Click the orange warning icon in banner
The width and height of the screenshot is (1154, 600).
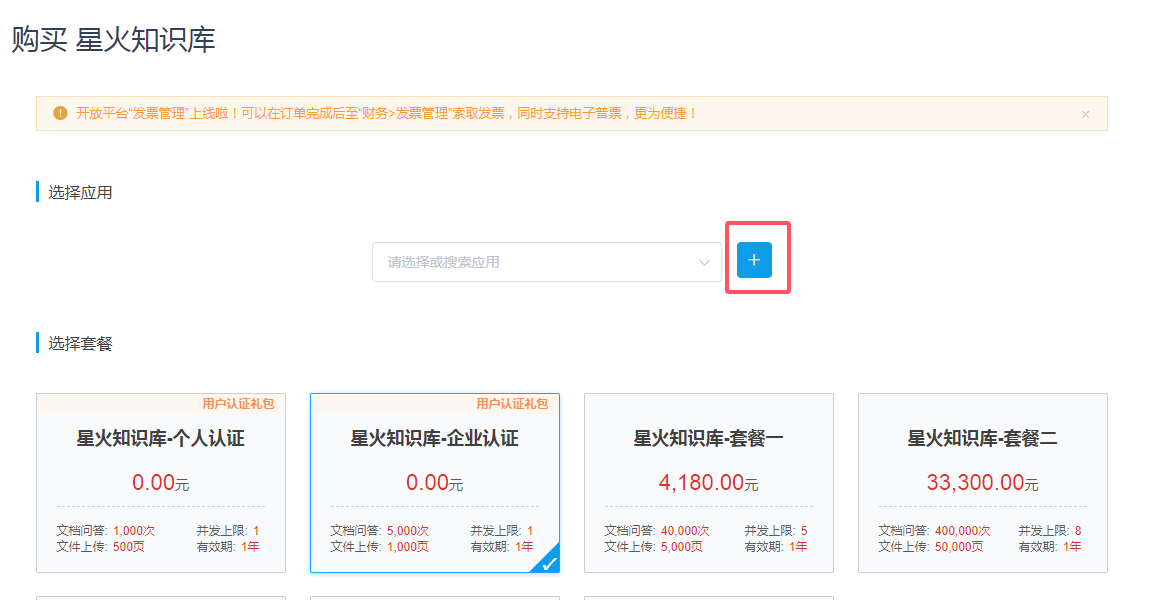pos(60,113)
